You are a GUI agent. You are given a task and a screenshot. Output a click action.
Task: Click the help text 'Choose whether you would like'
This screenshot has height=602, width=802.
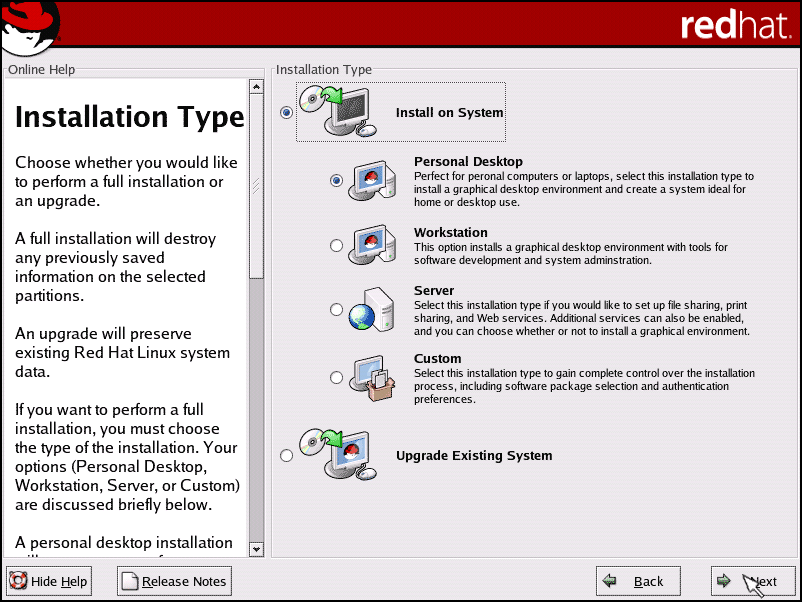click(x=126, y=182)
